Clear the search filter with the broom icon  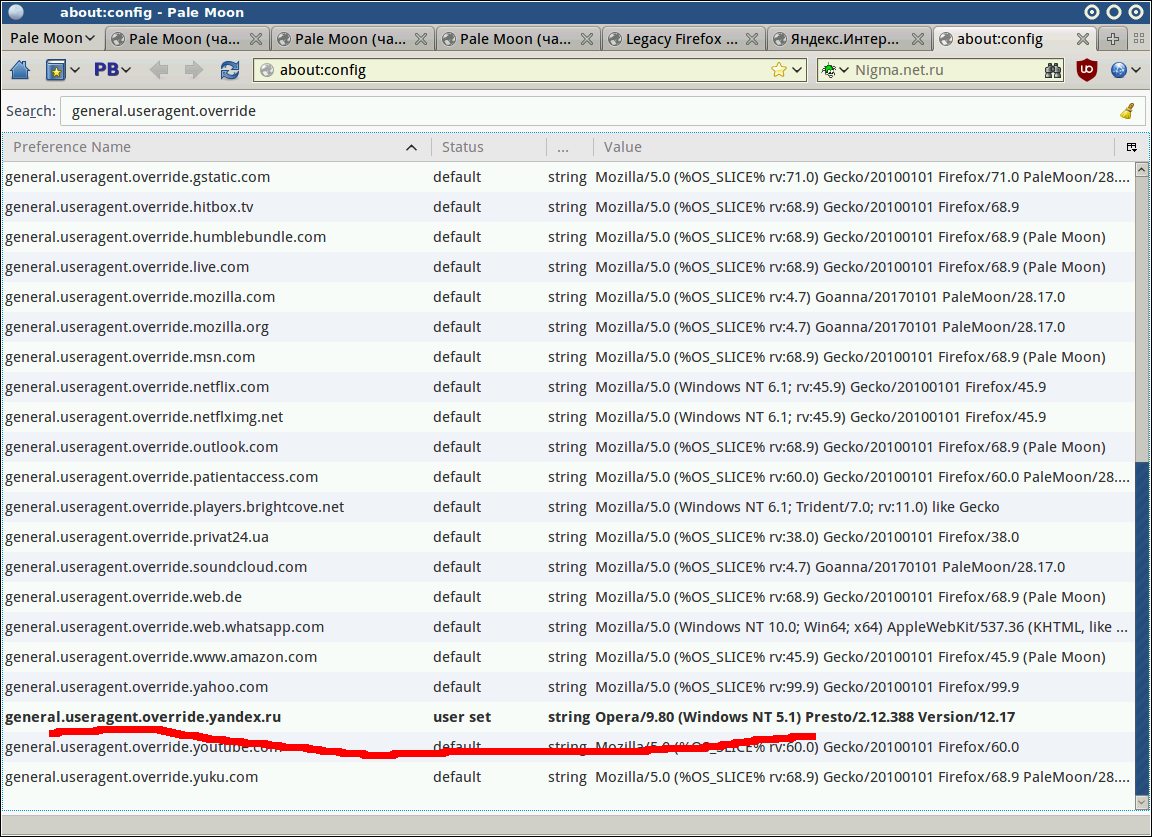click(1127, 111)
